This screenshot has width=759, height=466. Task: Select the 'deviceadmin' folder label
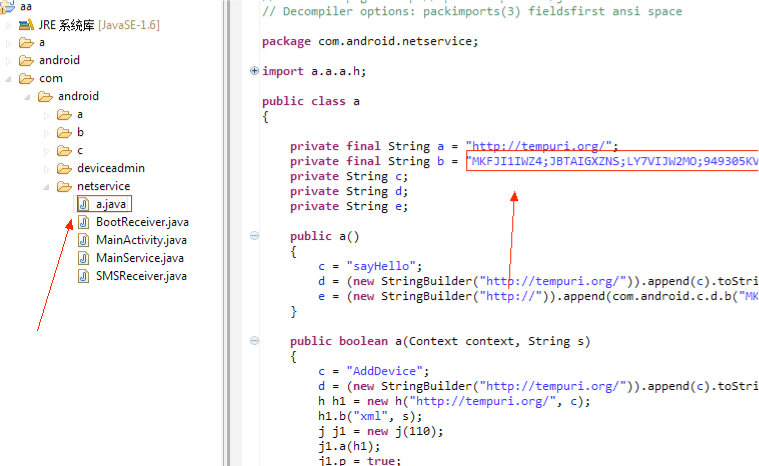click(111, 168)
